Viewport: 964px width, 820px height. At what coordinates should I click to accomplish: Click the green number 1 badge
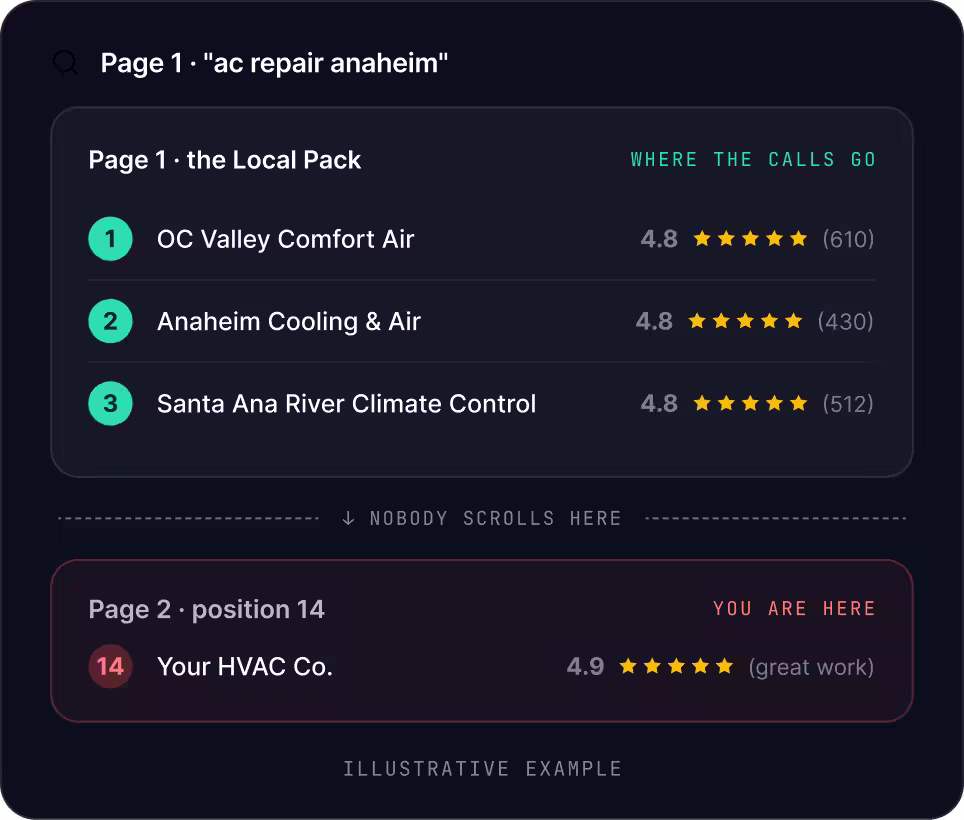pos(111,239)
